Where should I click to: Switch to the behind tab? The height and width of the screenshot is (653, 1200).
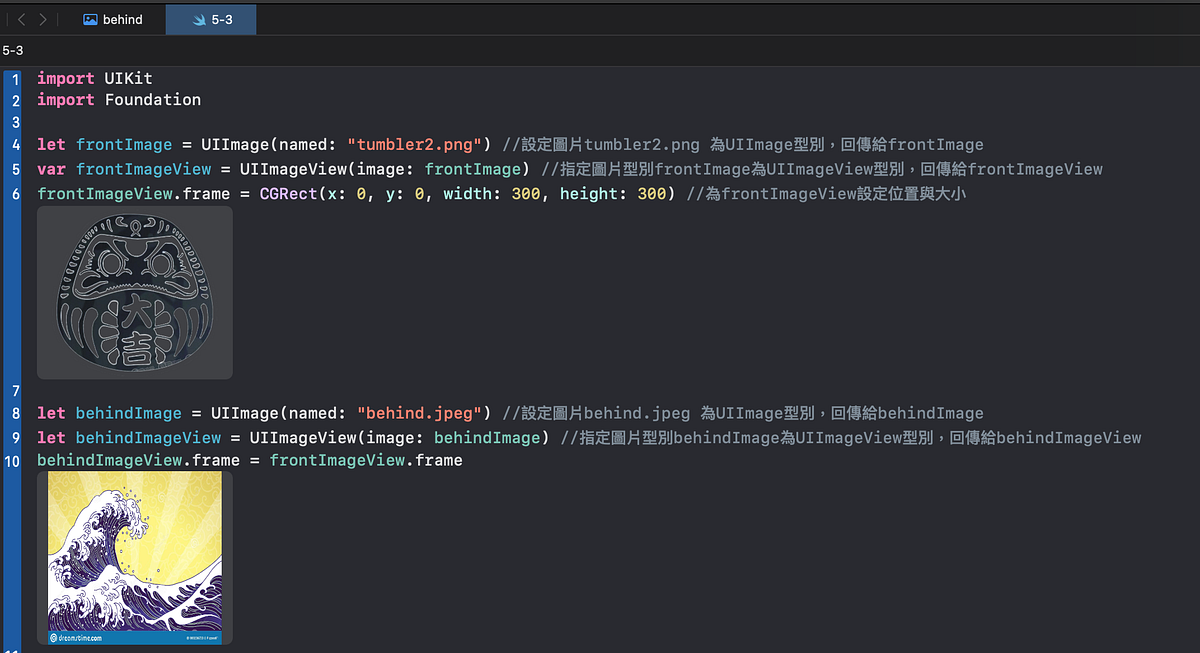click(122, 18)
